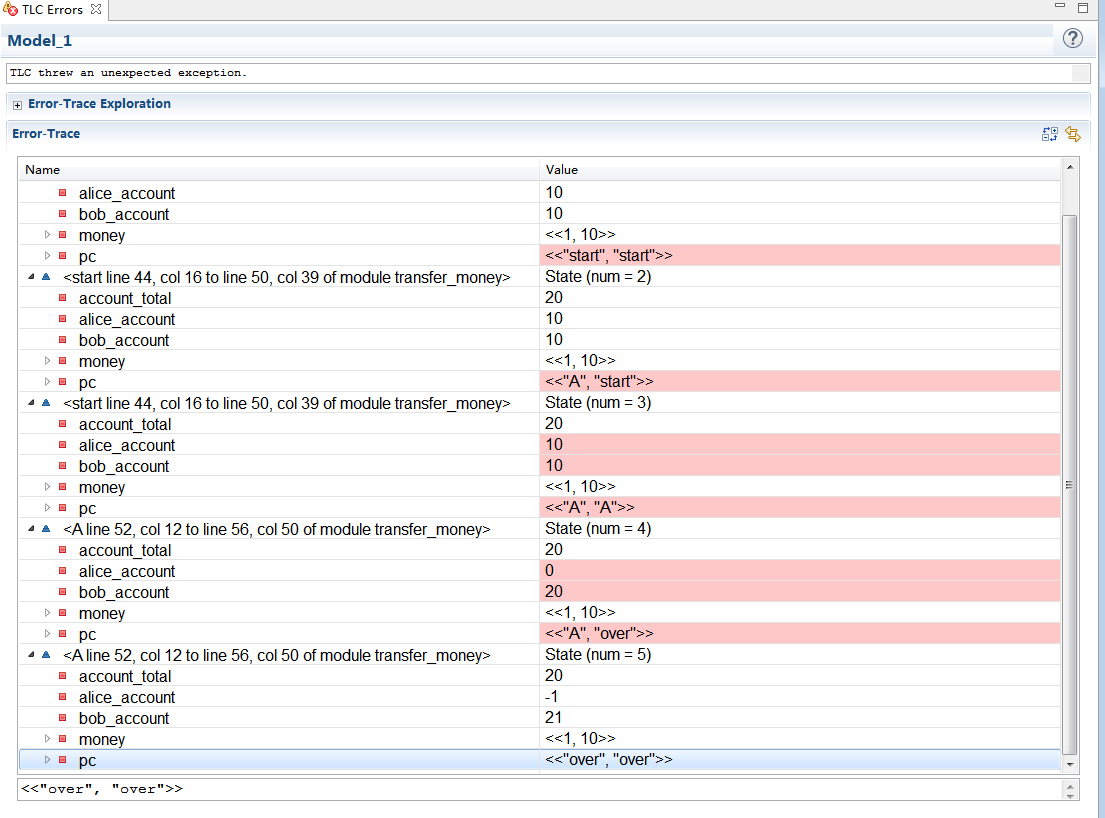1105x818 pixels.
Task: Switch to the TLC Errors tab
Action: pyautogui.click(x=51, y=9)
